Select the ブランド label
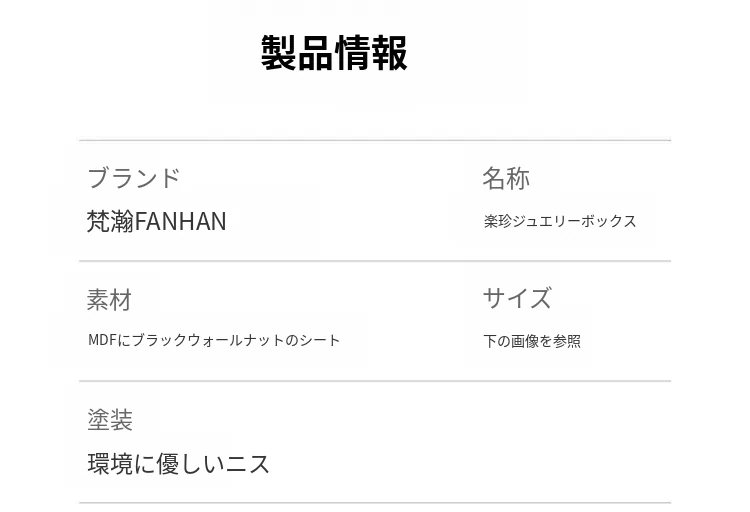The width and height of the screenshot is (750, 512). [133, 178]
